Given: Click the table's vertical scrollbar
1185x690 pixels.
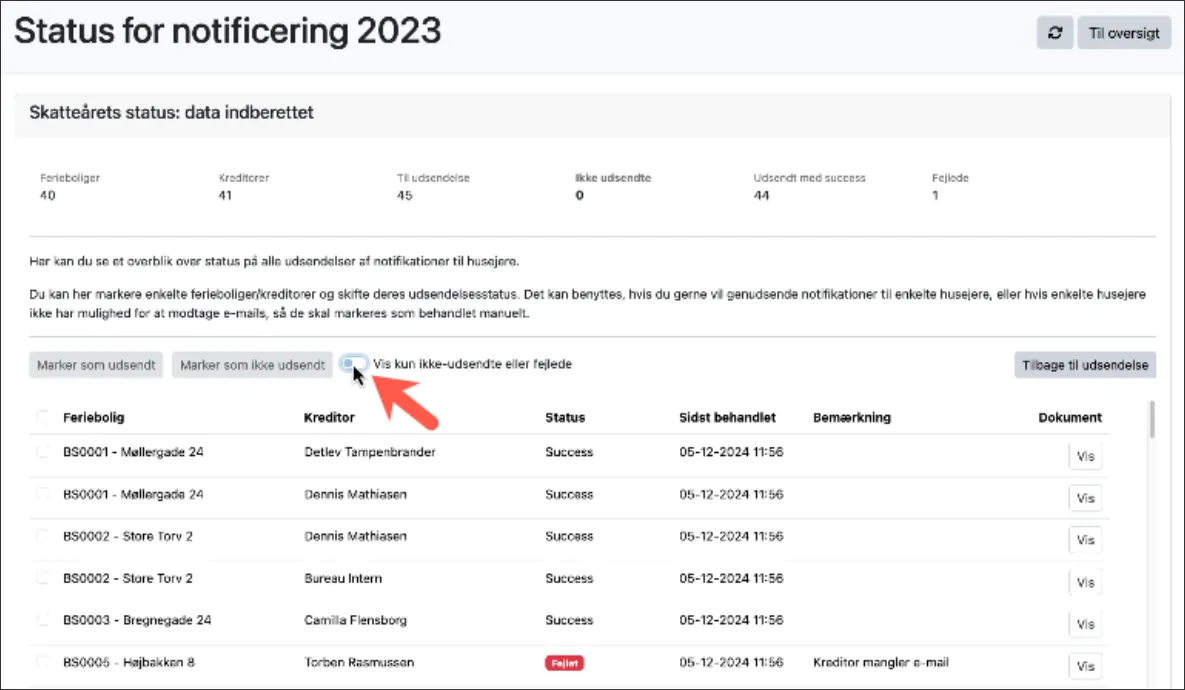Looking at the screenshot, I should [1151, 420].
